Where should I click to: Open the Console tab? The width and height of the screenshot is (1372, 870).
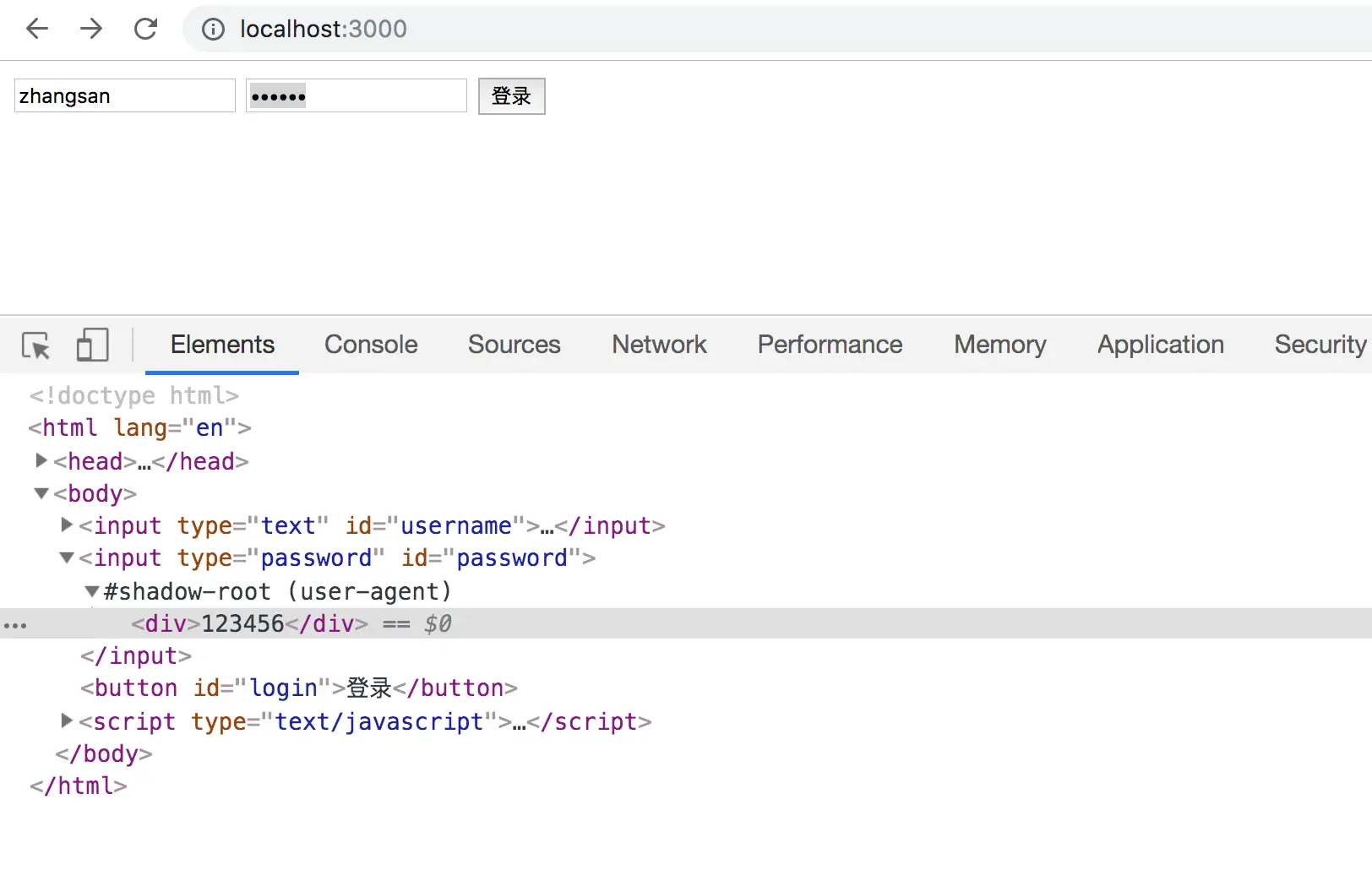371,345
